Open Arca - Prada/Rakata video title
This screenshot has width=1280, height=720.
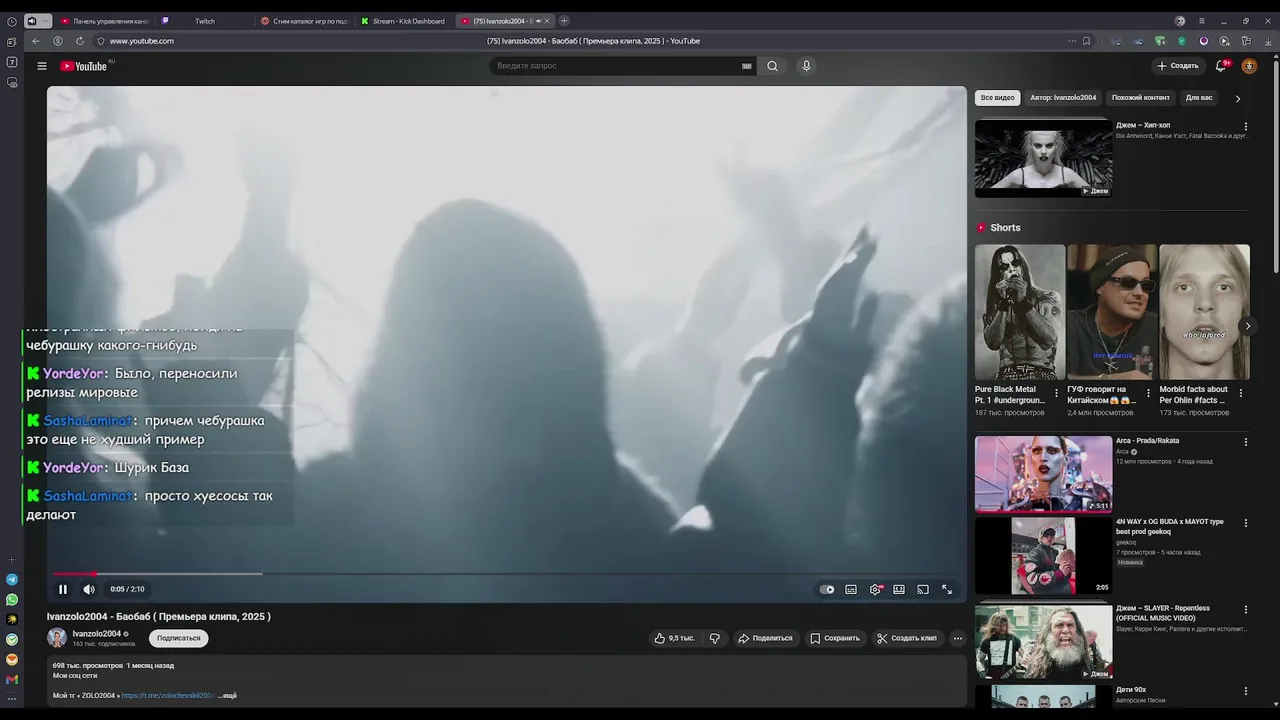click(x=1147, y=441)
